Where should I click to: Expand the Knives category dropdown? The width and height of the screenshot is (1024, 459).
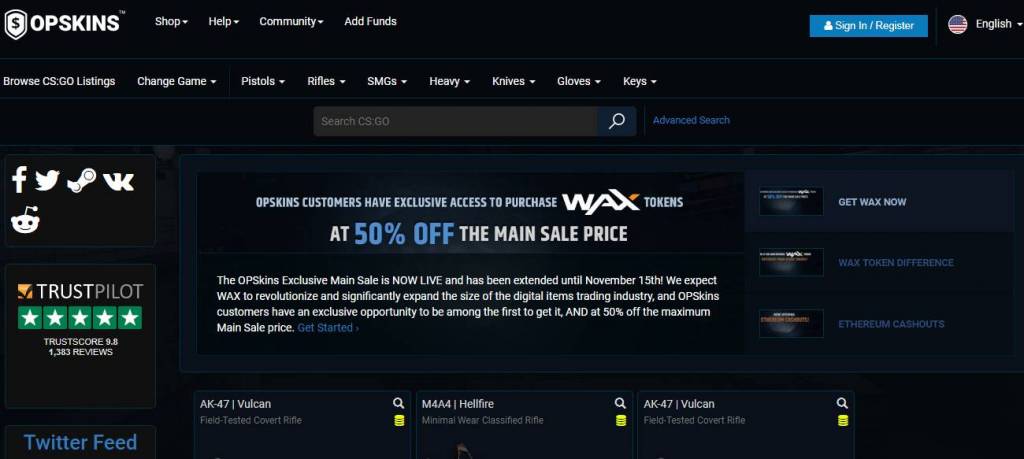point(513,82)
